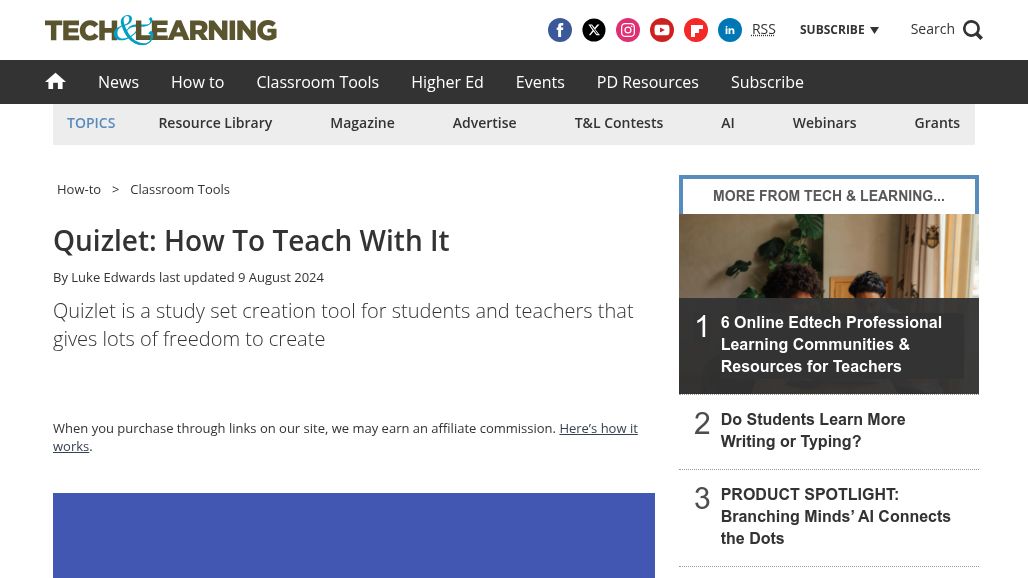
Task: Select Classroom Tools in main navigation
Action: [317, 82]
